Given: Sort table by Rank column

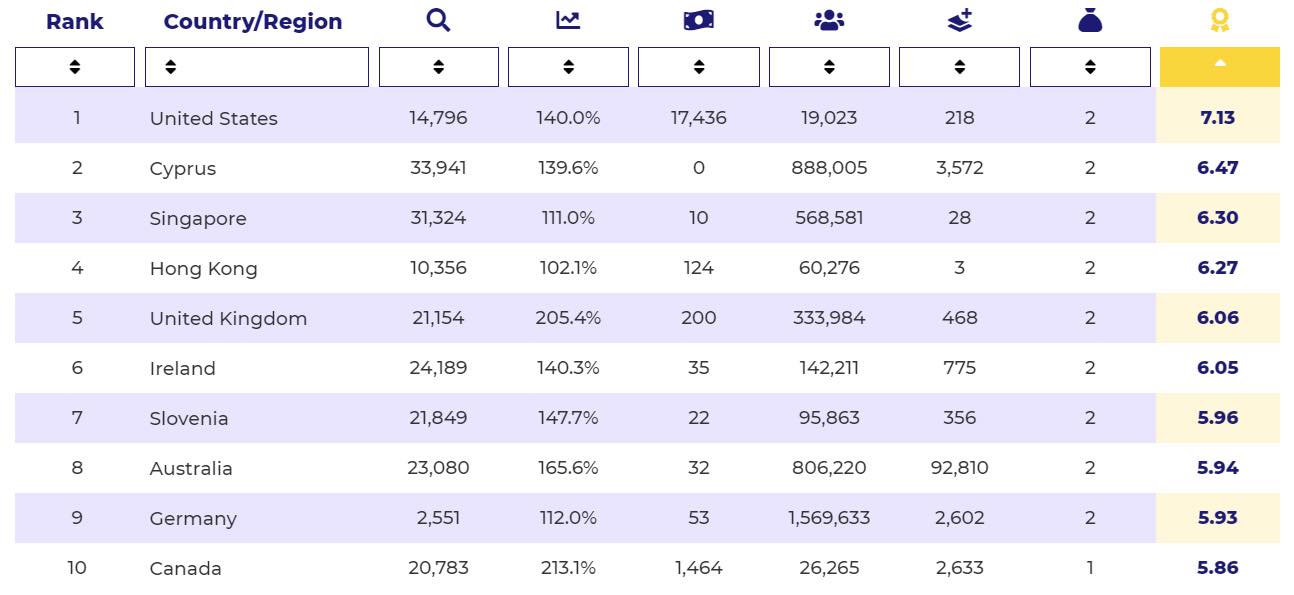Looking at the screenshot, I should click(x=75, y=67).
